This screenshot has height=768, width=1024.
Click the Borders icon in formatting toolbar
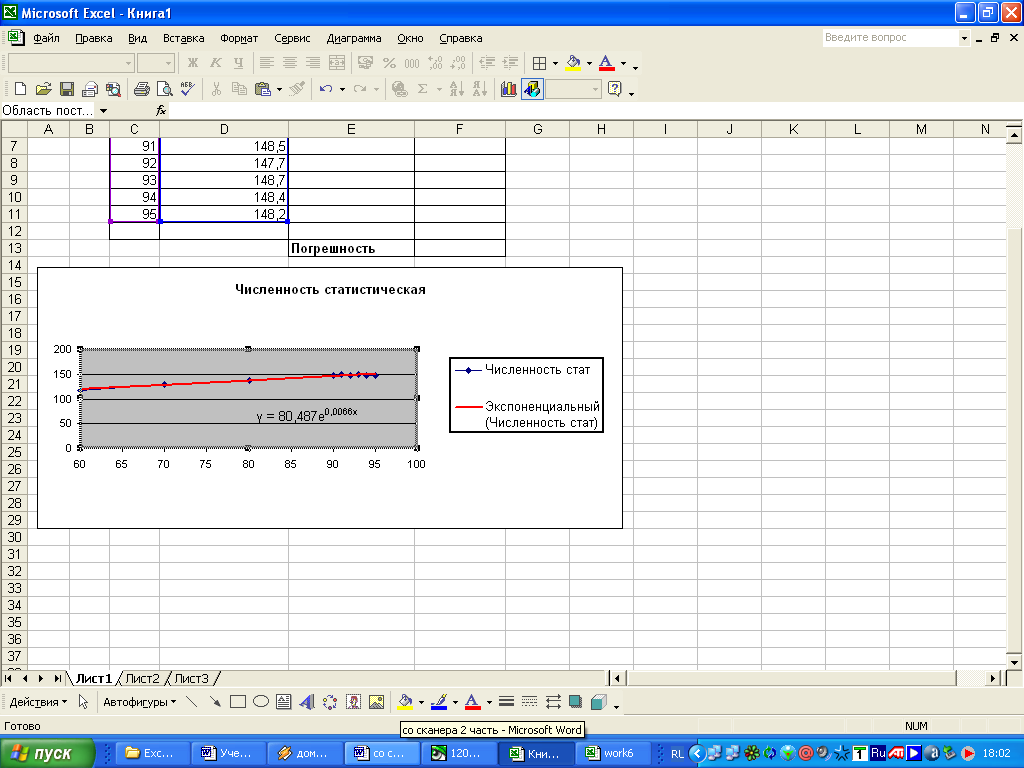pos(539,63)
